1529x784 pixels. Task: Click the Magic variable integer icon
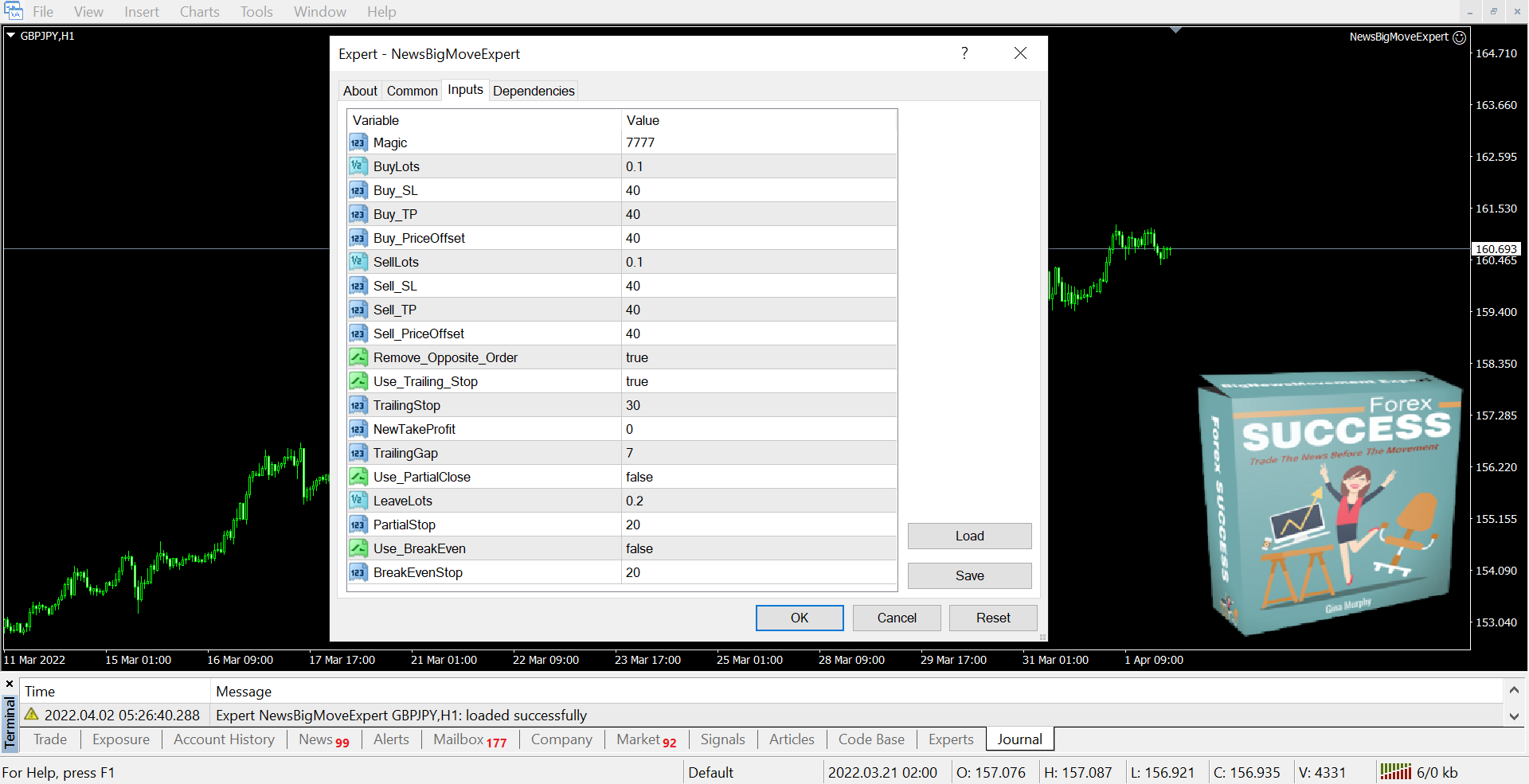pyautogui.click(x=358, y=142)
